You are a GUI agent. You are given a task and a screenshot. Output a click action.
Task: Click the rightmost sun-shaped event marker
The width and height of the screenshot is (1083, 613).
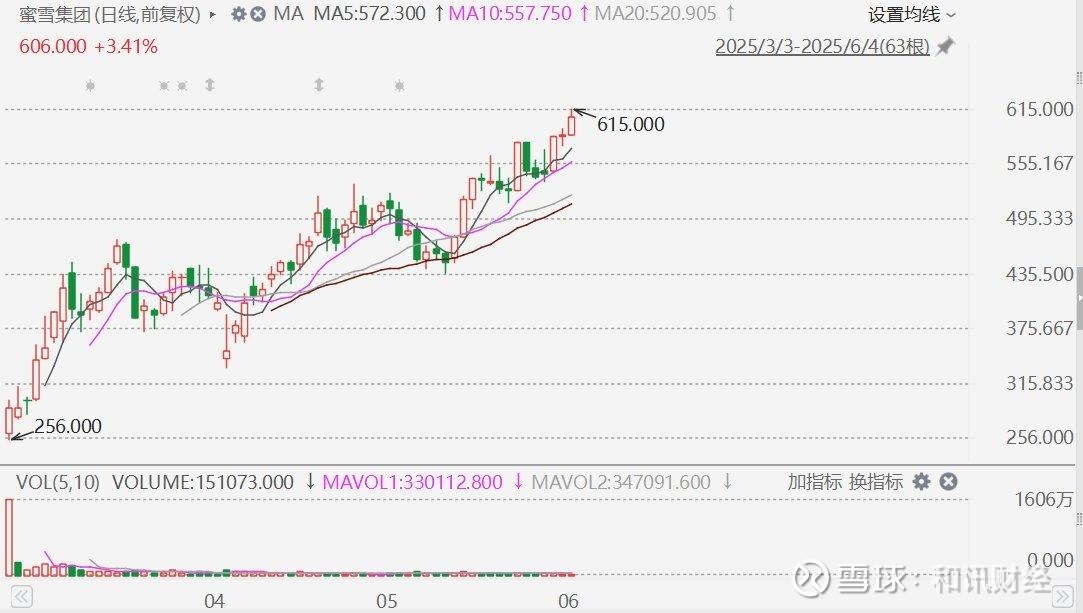[x=399, y=86]
